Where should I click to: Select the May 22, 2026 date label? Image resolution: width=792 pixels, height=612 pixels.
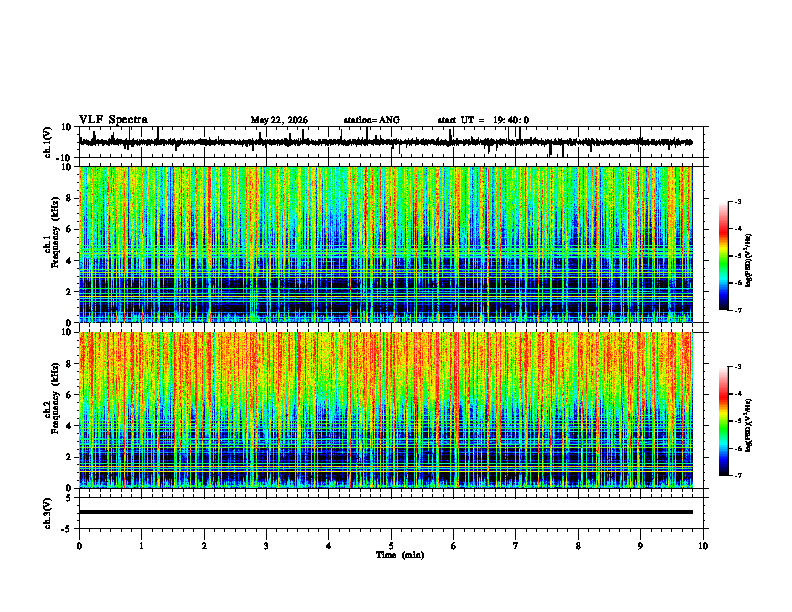pos(279,120)
